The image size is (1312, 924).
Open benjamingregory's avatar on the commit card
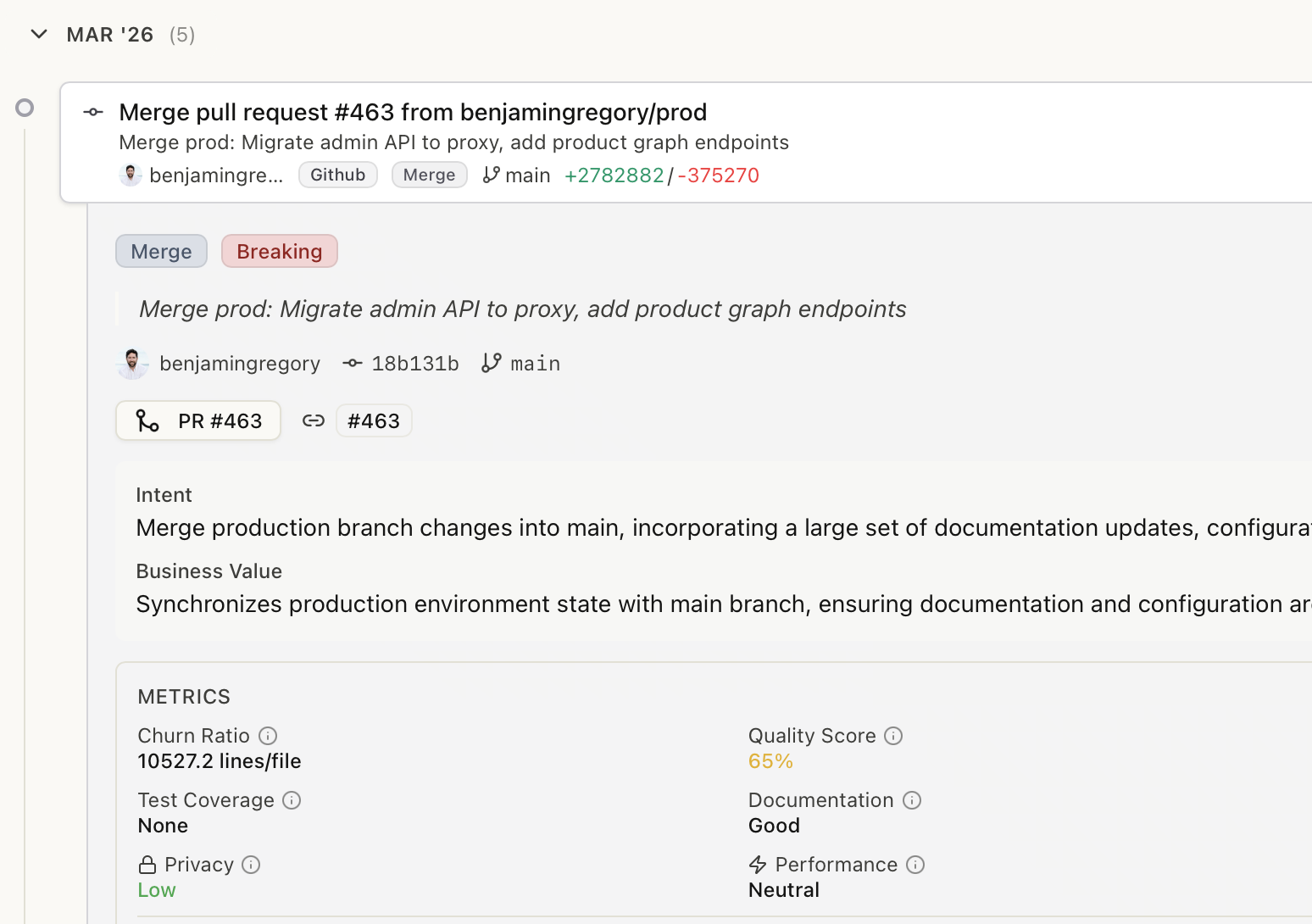(132, 363)
